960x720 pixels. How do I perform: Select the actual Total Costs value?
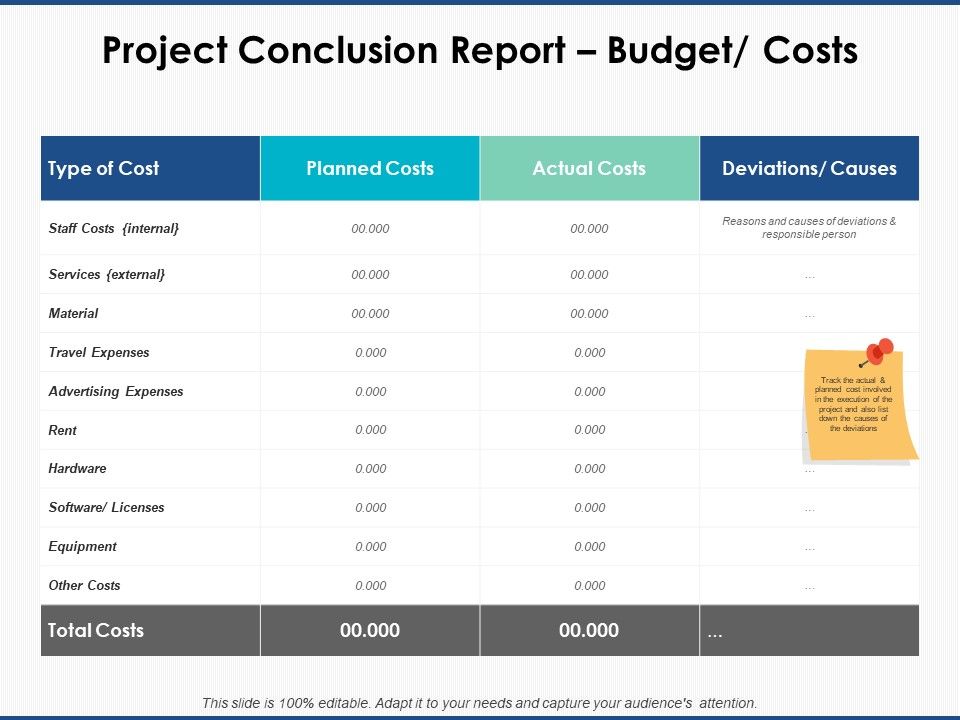[x=589, y=630]
